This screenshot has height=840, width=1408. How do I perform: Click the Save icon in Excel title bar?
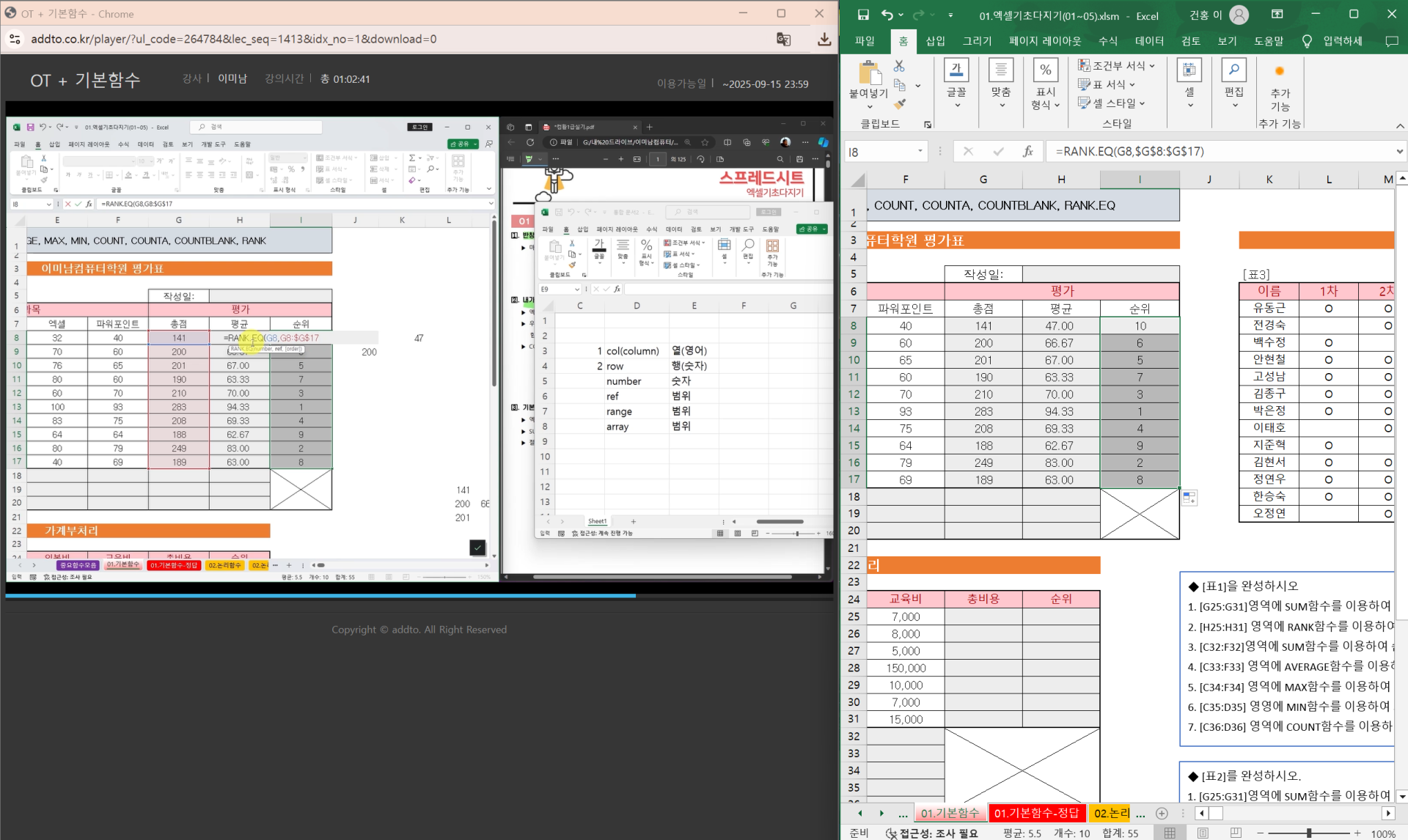click(x=863, y=15)
